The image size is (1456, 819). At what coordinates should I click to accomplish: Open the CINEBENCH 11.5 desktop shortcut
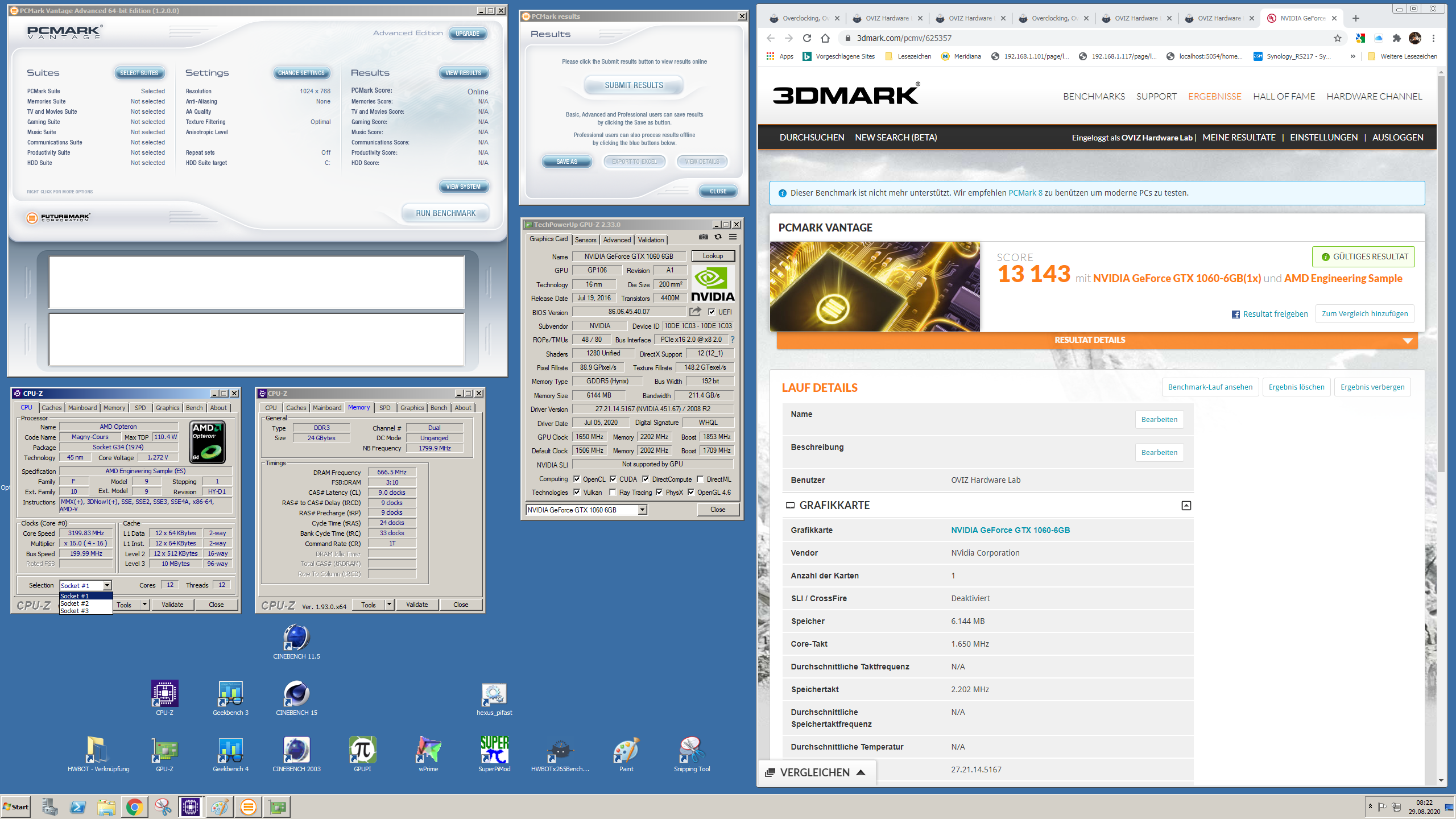click(x=296, y=642)
